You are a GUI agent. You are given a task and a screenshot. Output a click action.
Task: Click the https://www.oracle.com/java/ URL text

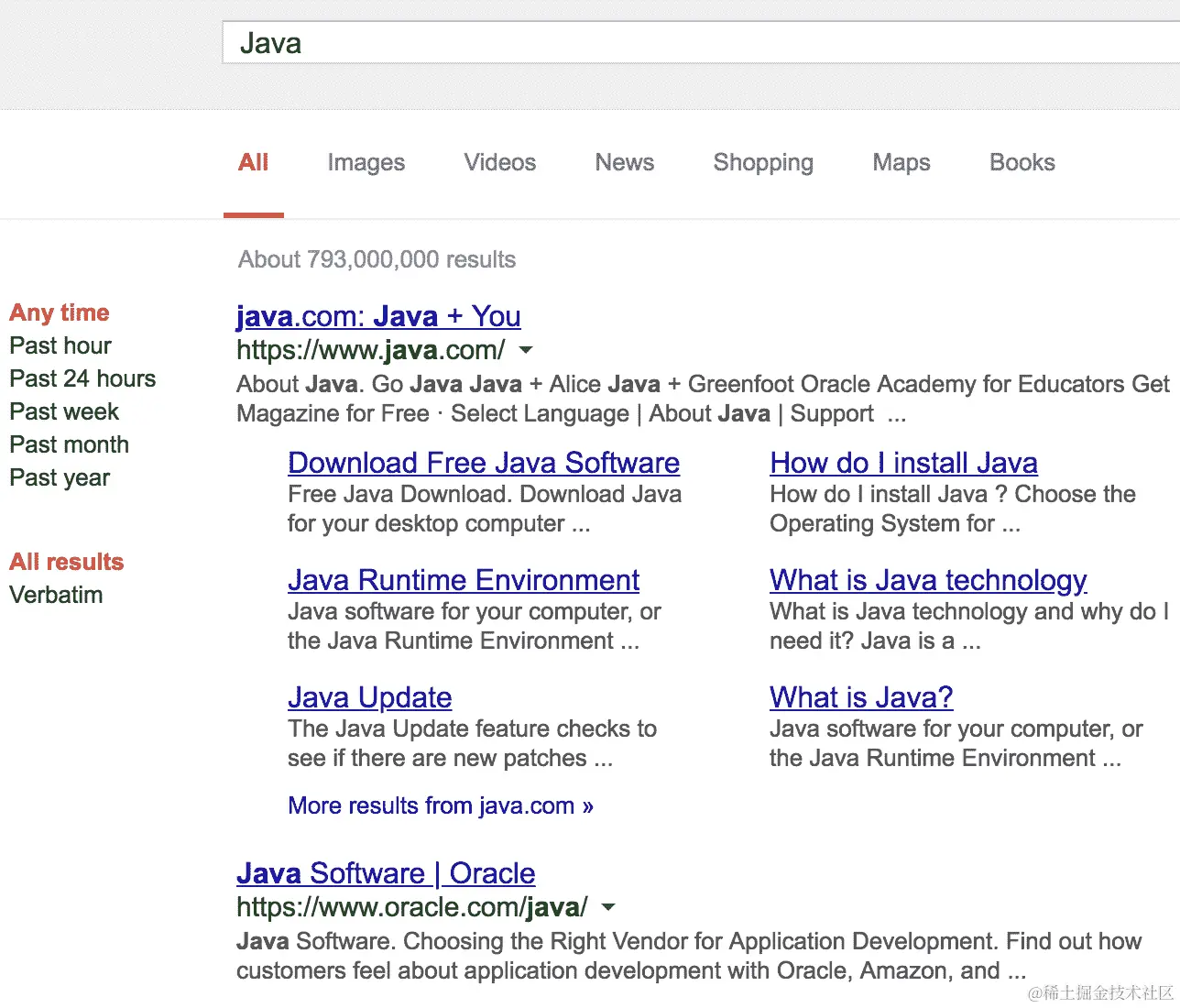[x=412, y=907]
